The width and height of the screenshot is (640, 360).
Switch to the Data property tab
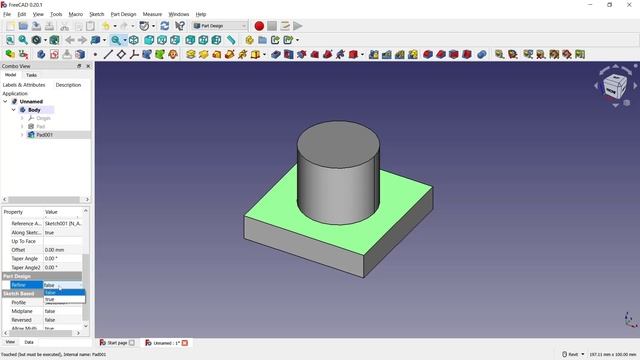pos(29,342)
